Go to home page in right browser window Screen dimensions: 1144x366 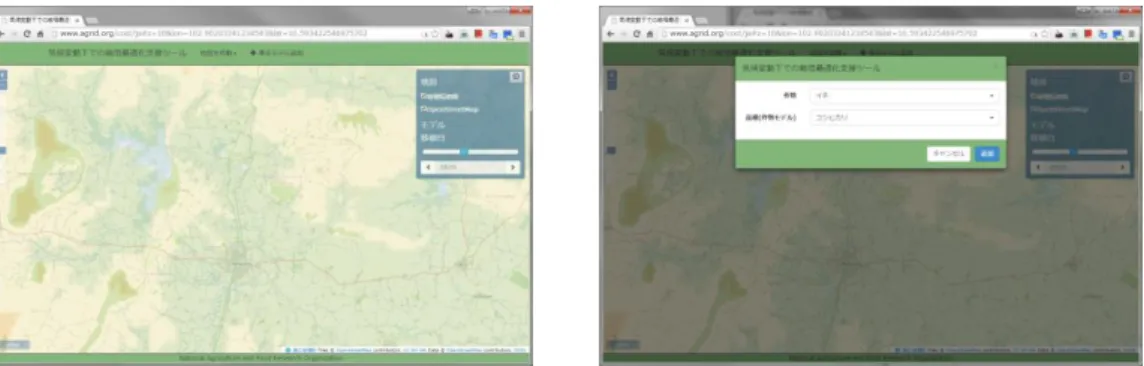[650, 34]
